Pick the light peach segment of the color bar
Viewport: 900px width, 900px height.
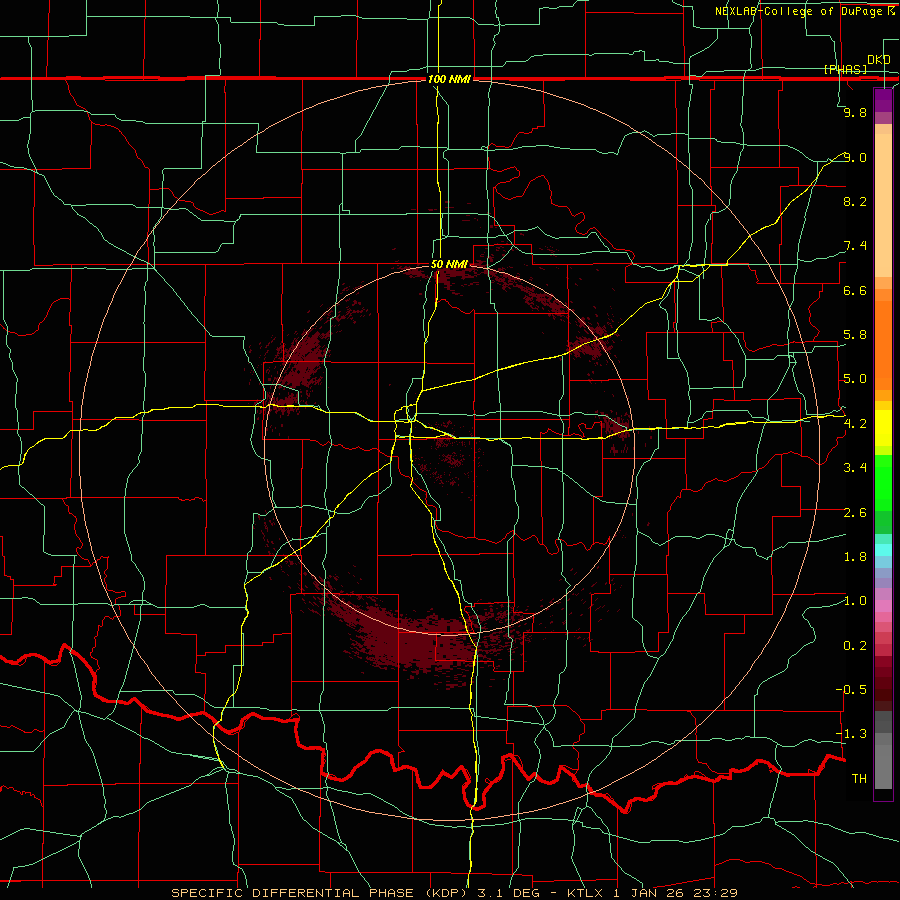(x=883, y=207)
